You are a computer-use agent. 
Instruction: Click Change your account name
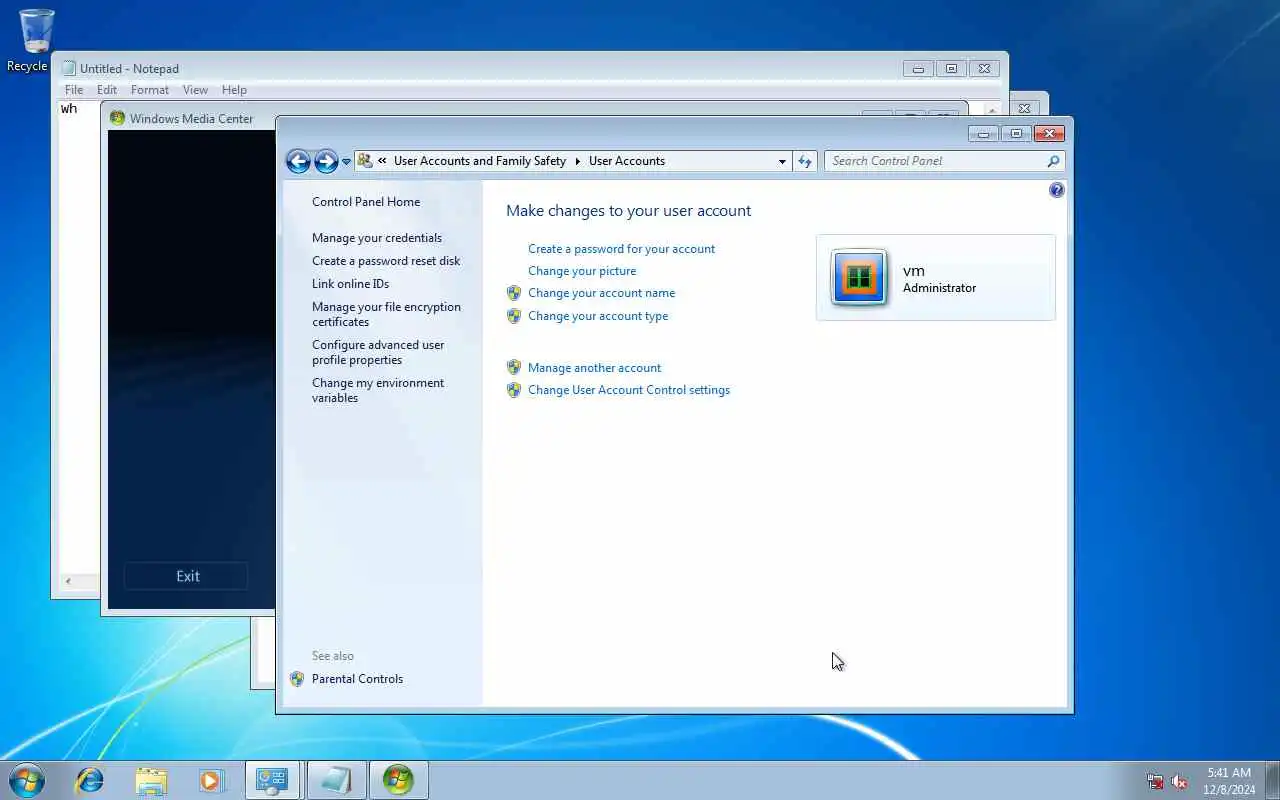[x=601, y=293]
